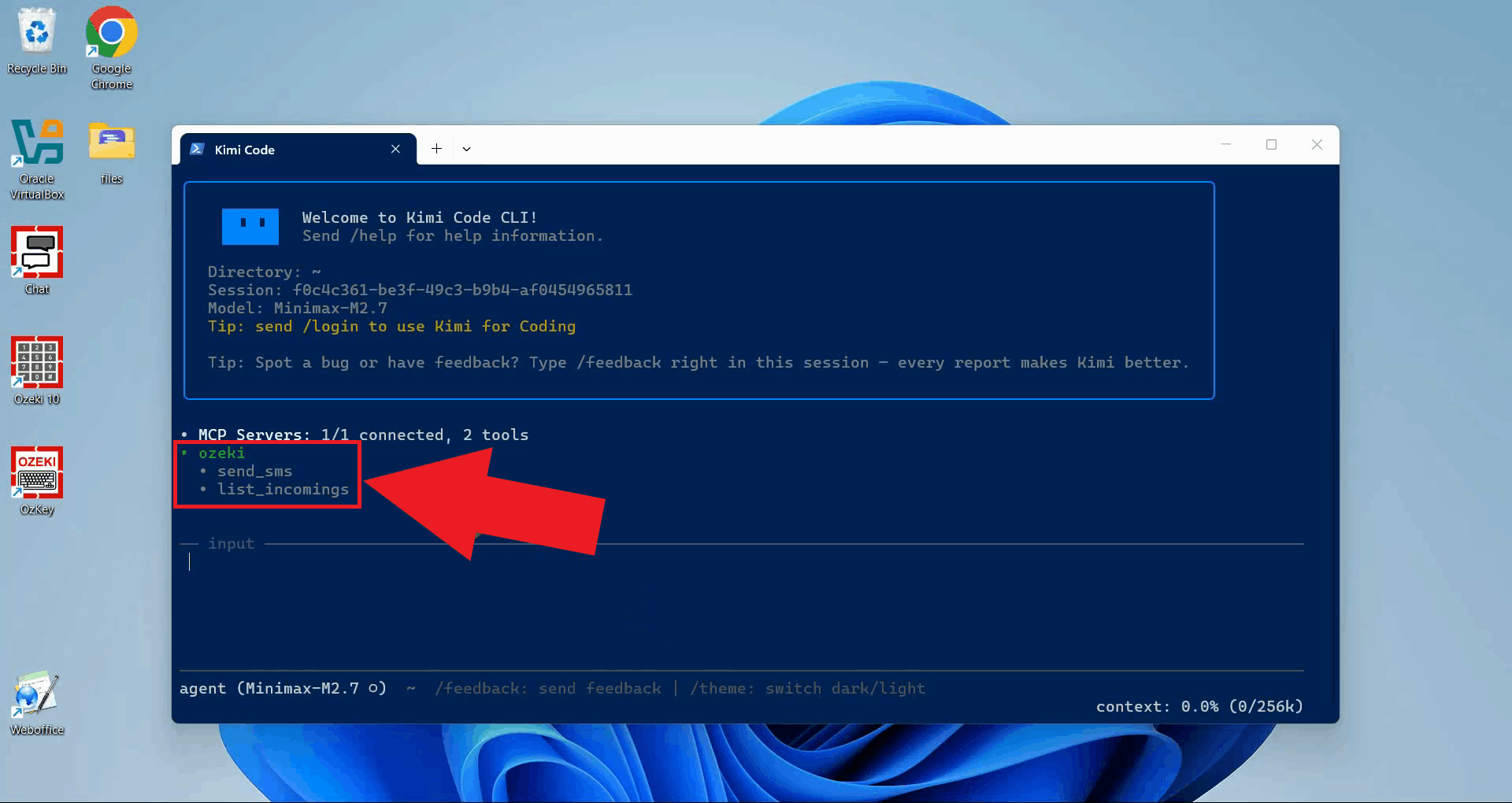Click the Send /help information line
The image size is (1512, 803).
click(x=452, y=235)
